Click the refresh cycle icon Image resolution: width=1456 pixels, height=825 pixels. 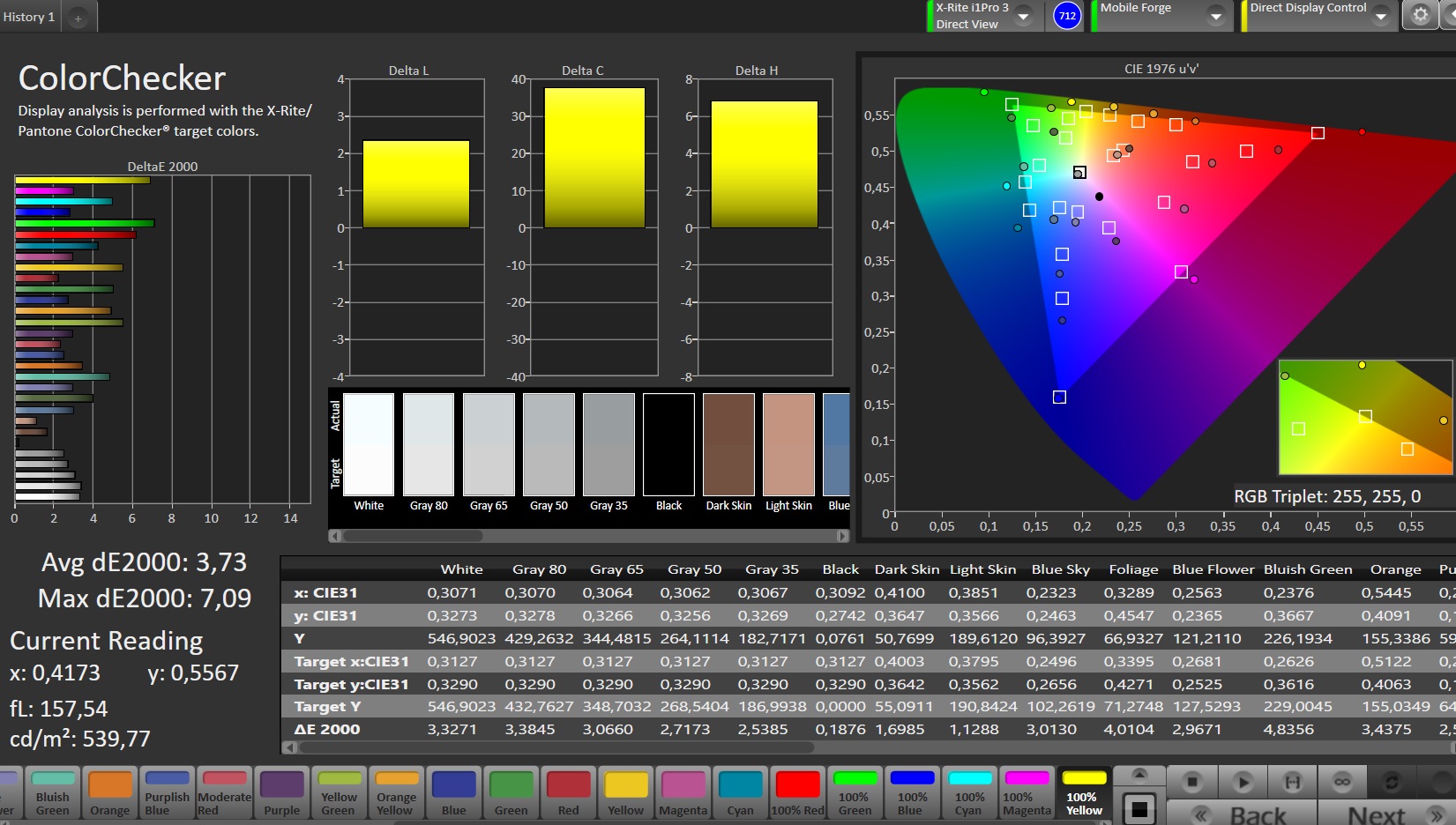tap(1392, 782)
